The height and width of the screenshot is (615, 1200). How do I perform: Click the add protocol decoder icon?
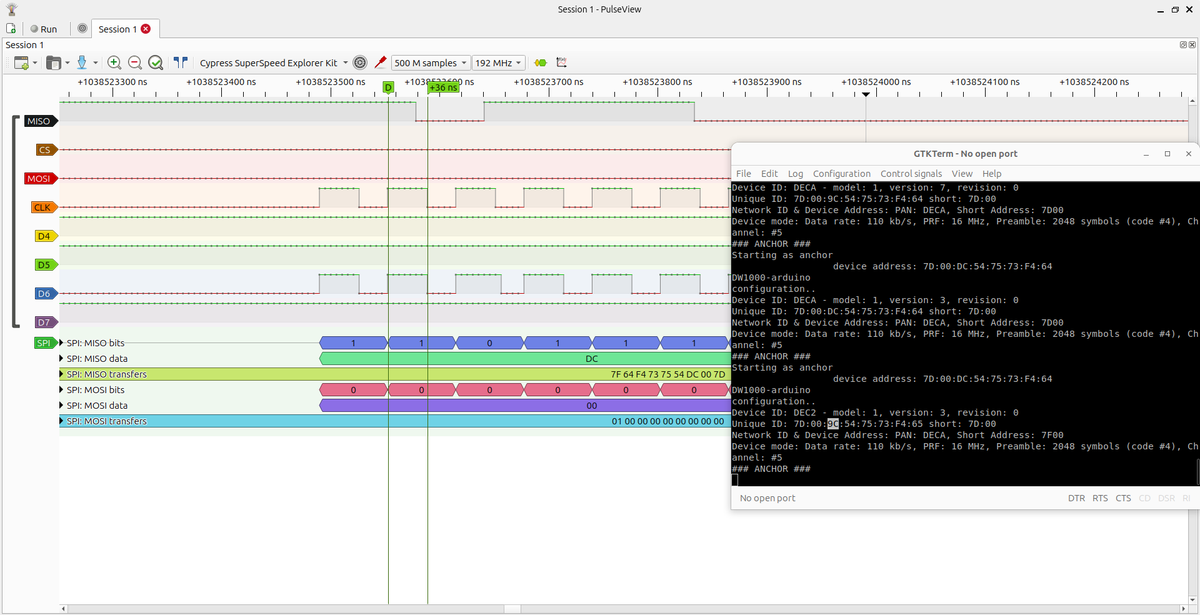(541, 62)
